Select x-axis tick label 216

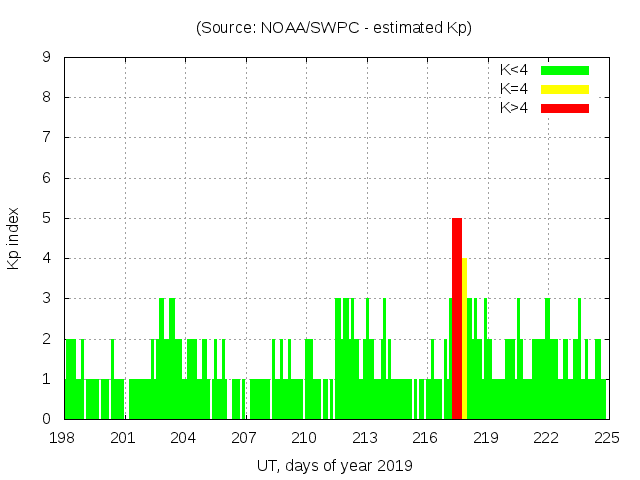point(426,438)
